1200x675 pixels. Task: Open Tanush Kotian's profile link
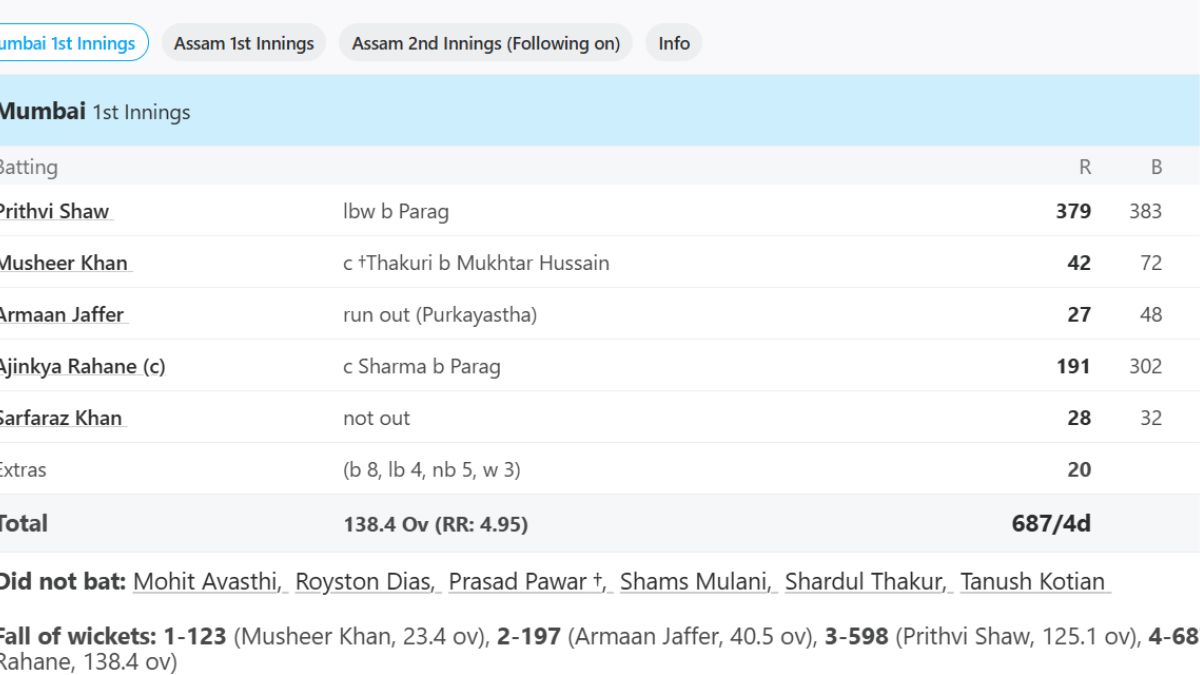(1032, 581)
